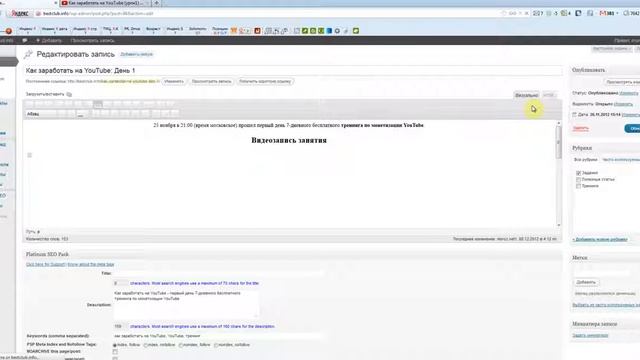Check the first checked rubric checkbox
The width and height of the screenshot is (640, 360).
coord(578,173)
